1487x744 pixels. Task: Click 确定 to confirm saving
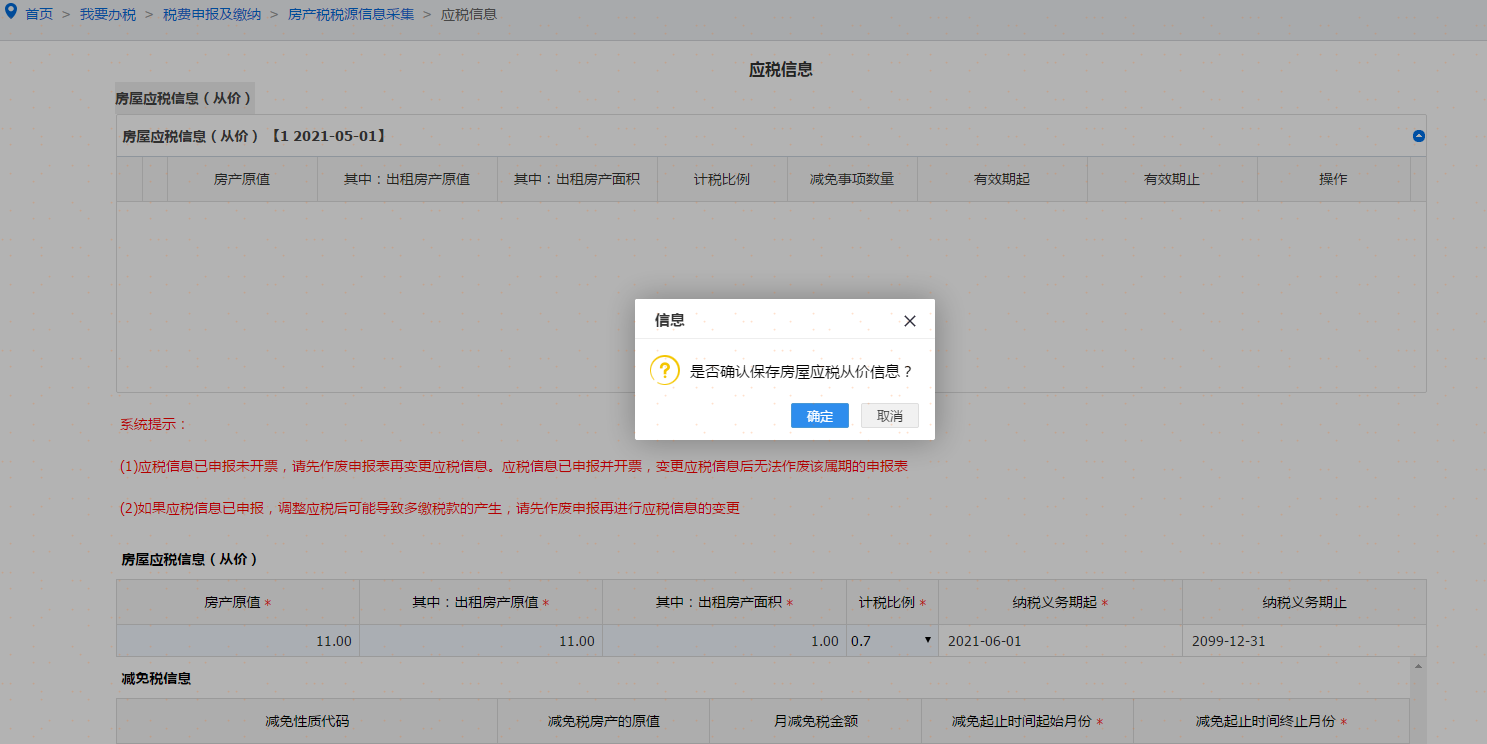[819, 416]
